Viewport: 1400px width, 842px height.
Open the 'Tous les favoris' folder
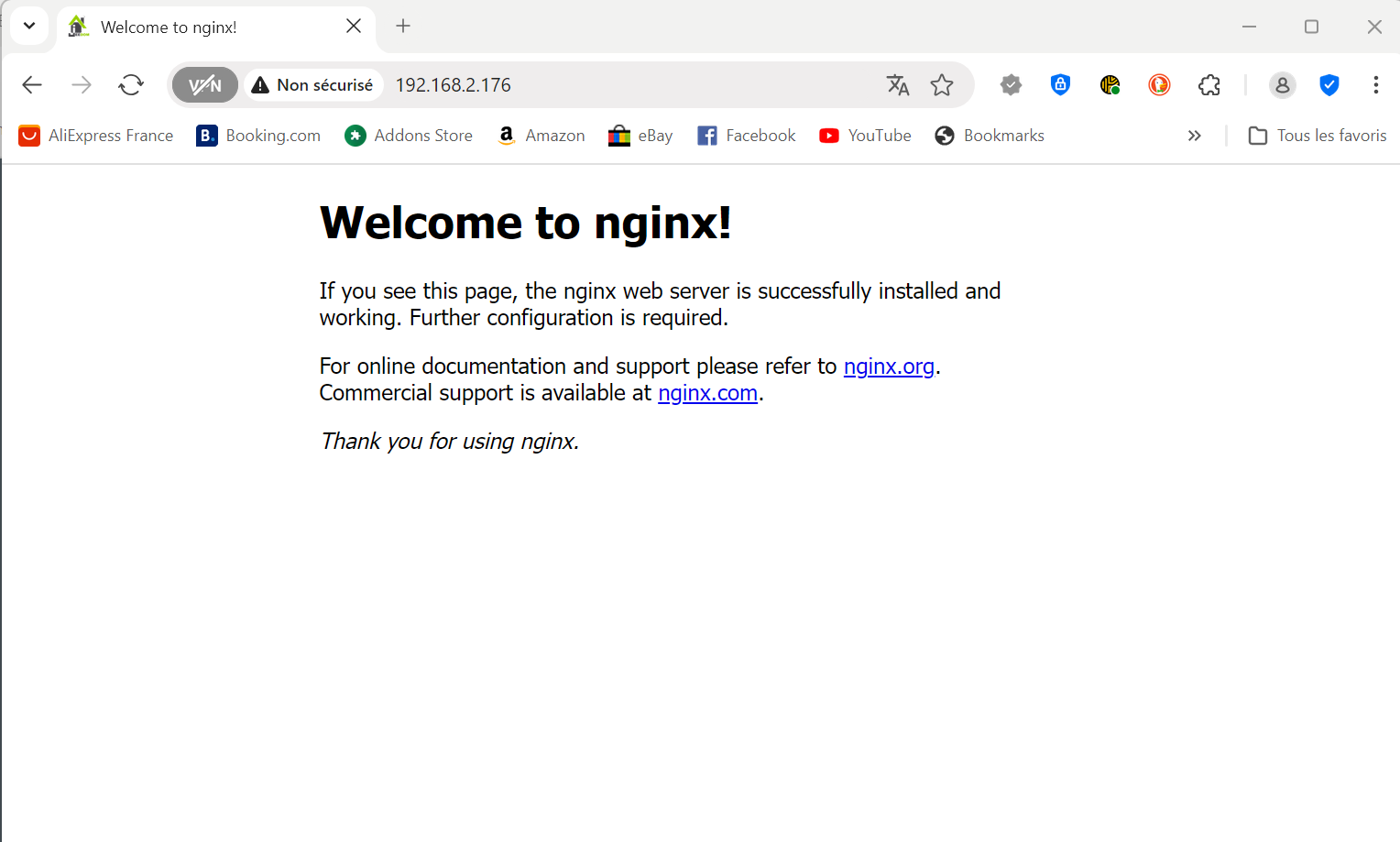tap(1318, 136)
